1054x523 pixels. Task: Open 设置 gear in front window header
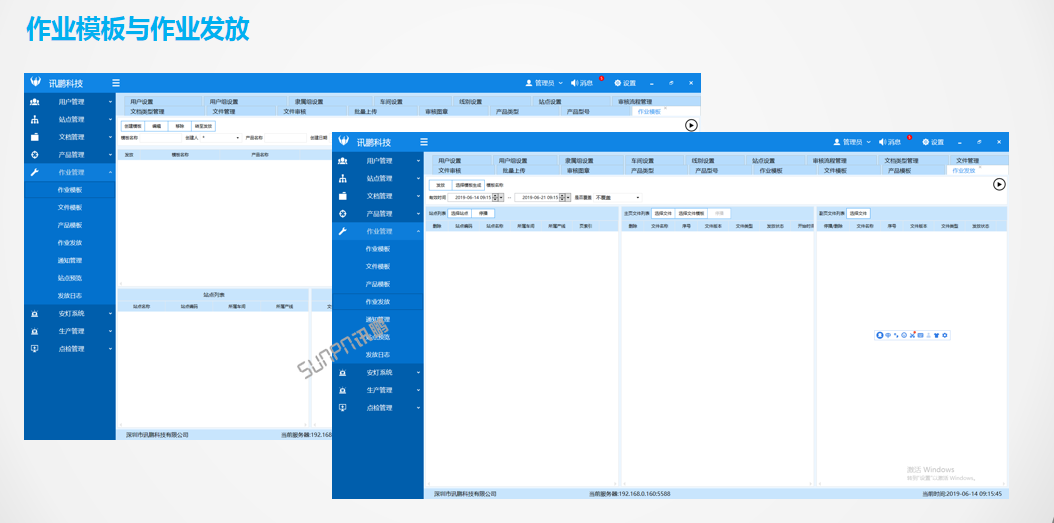pos(931,142)
